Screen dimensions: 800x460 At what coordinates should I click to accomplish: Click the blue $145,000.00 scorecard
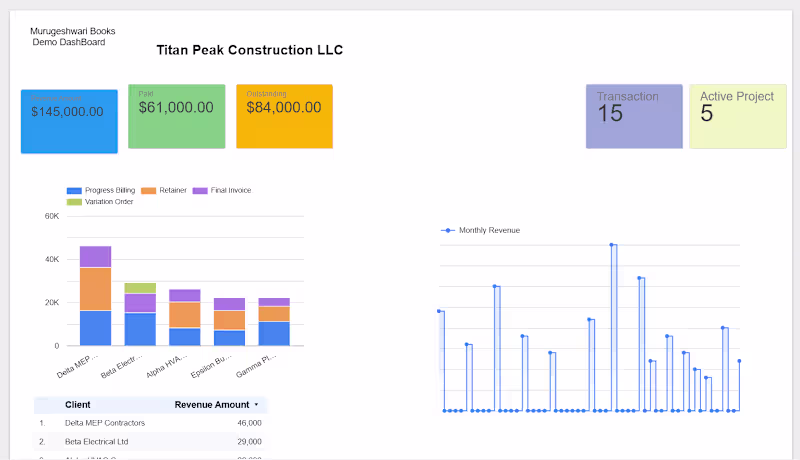69,121
